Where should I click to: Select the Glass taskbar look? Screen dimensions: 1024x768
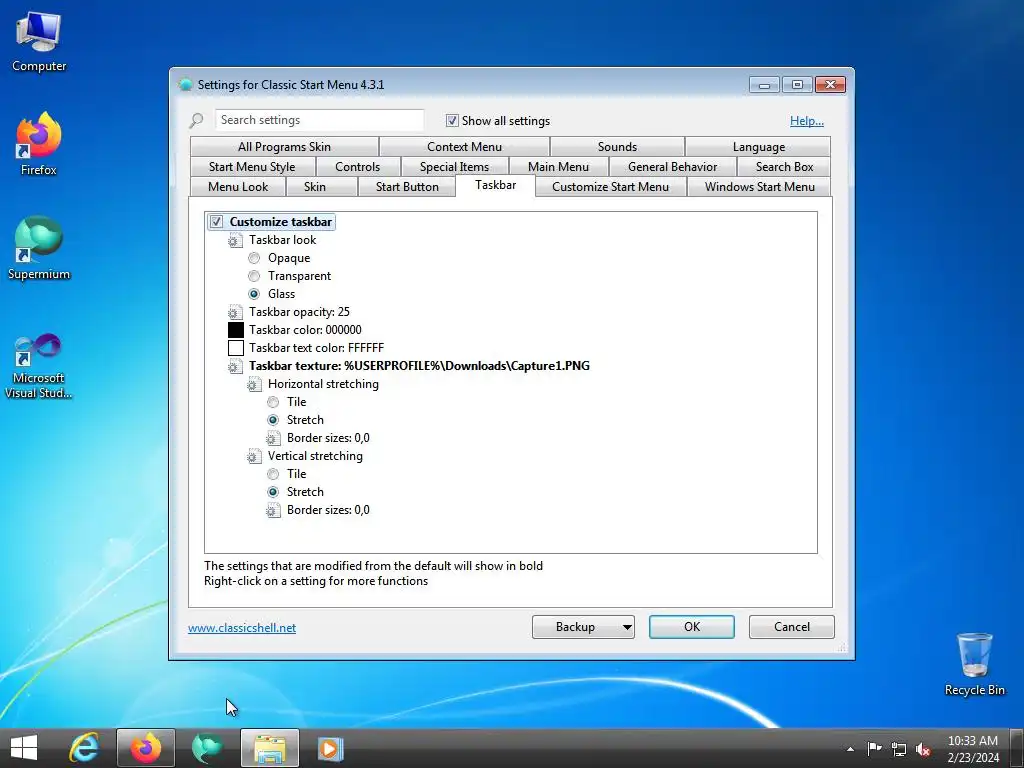click(x=254, y=294)
